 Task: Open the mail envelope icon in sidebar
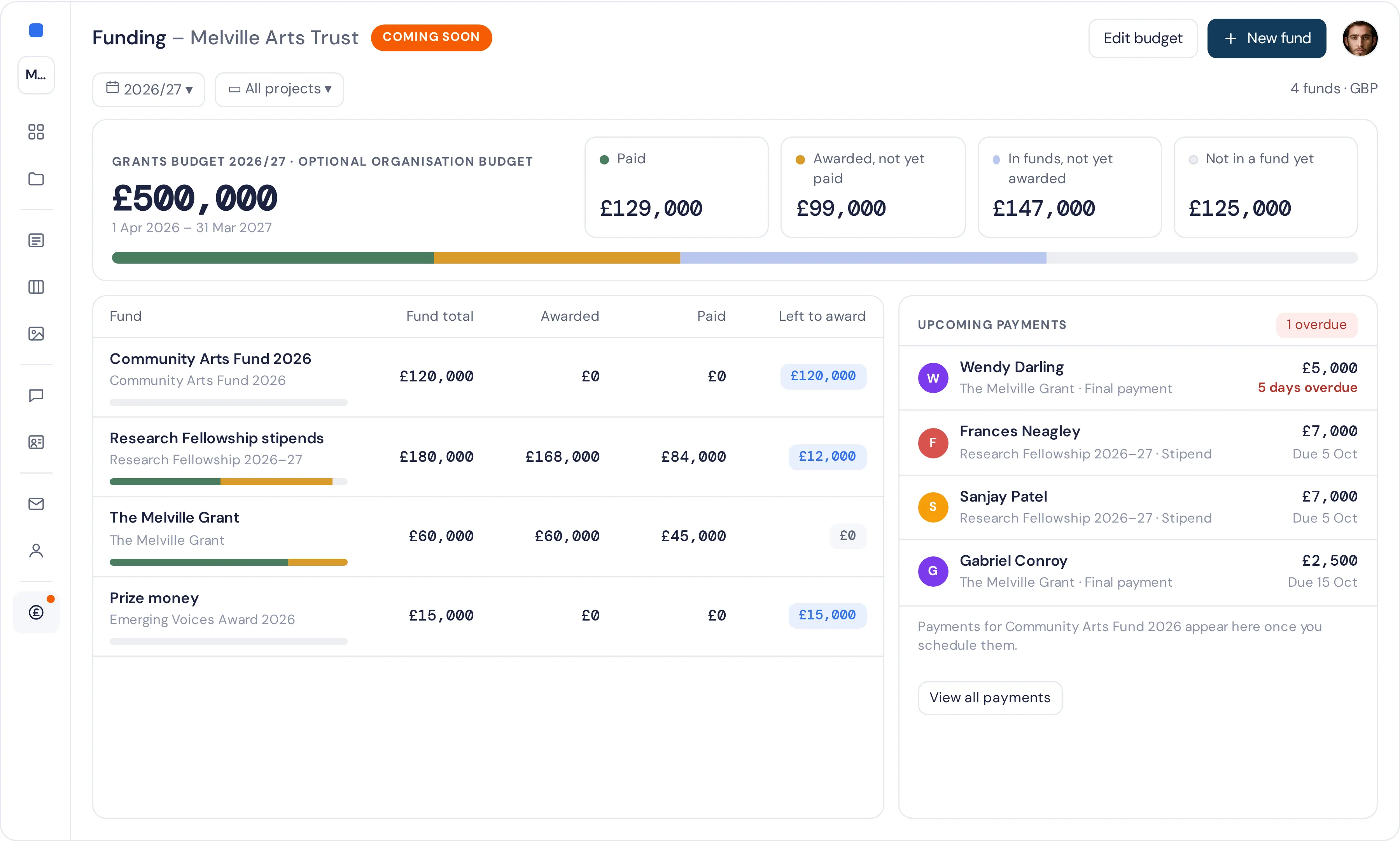pyautogui.click(x=36, y=503)
